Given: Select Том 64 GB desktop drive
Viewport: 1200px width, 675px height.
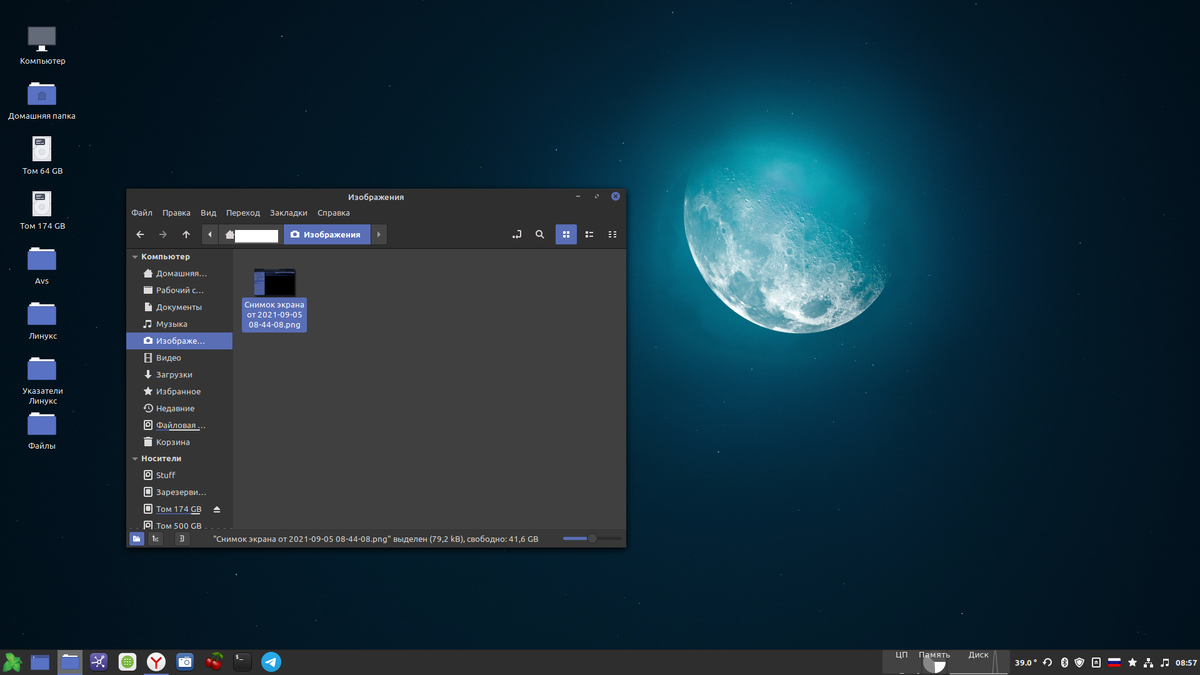Looking at the screenshot, I should [x=42, y=155].
